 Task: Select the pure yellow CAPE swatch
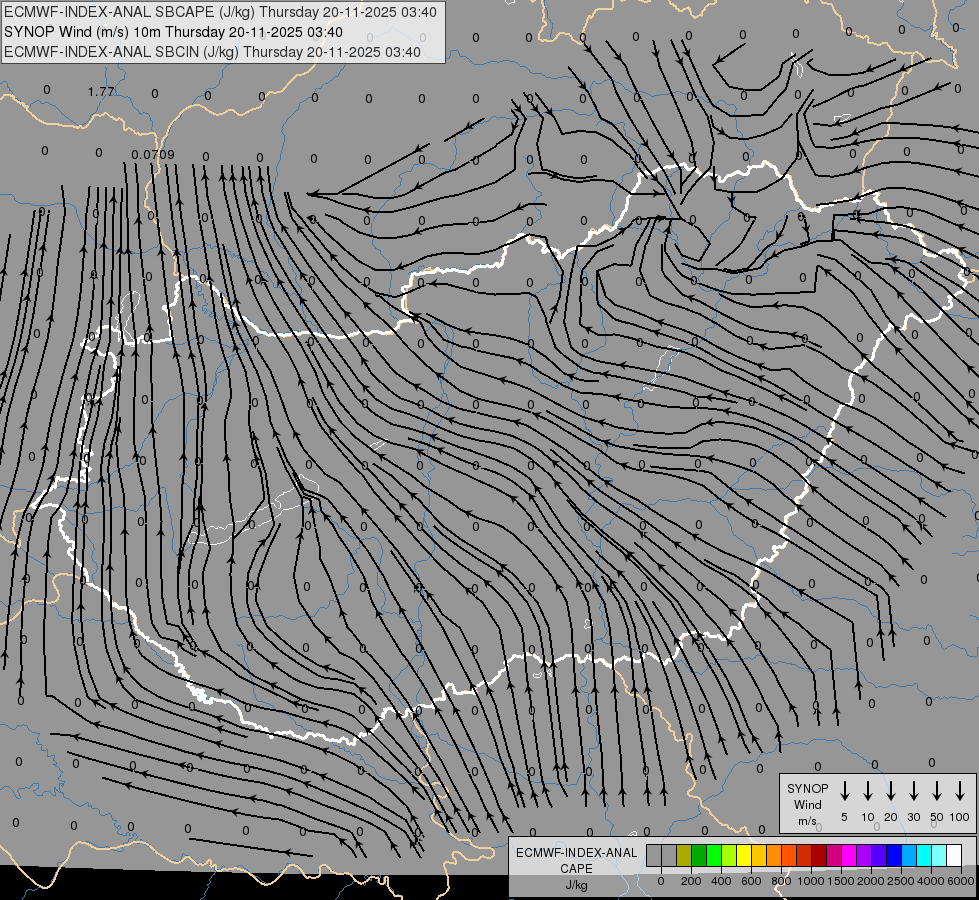click(x=744, y=855)
